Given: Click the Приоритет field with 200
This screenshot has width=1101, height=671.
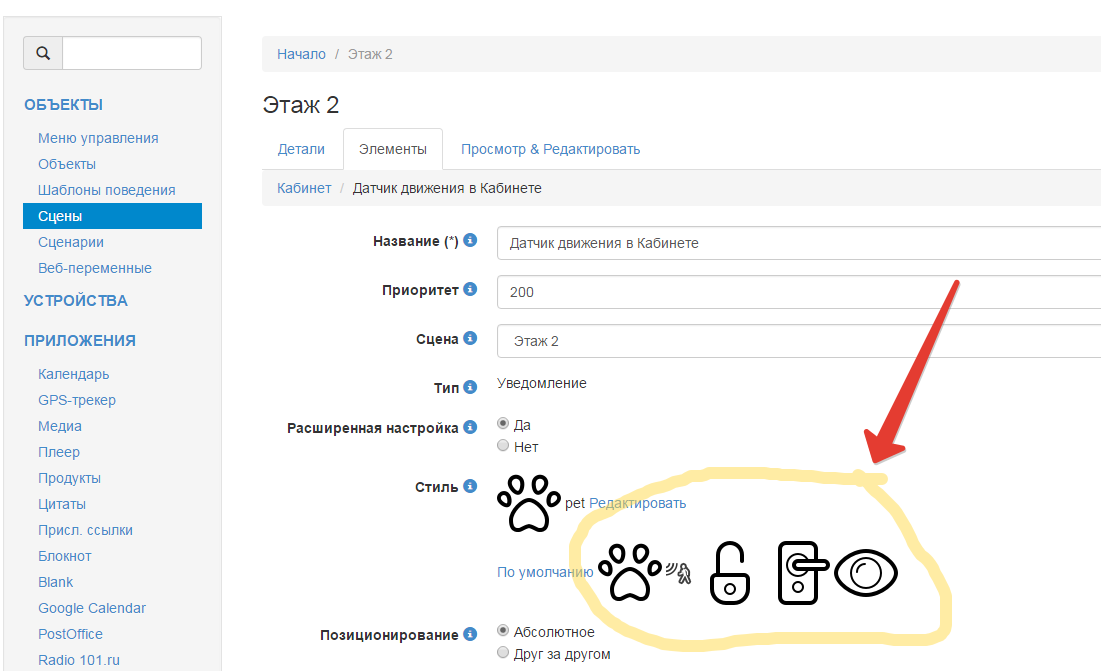Looking at the screenshot, I should 798,292.
